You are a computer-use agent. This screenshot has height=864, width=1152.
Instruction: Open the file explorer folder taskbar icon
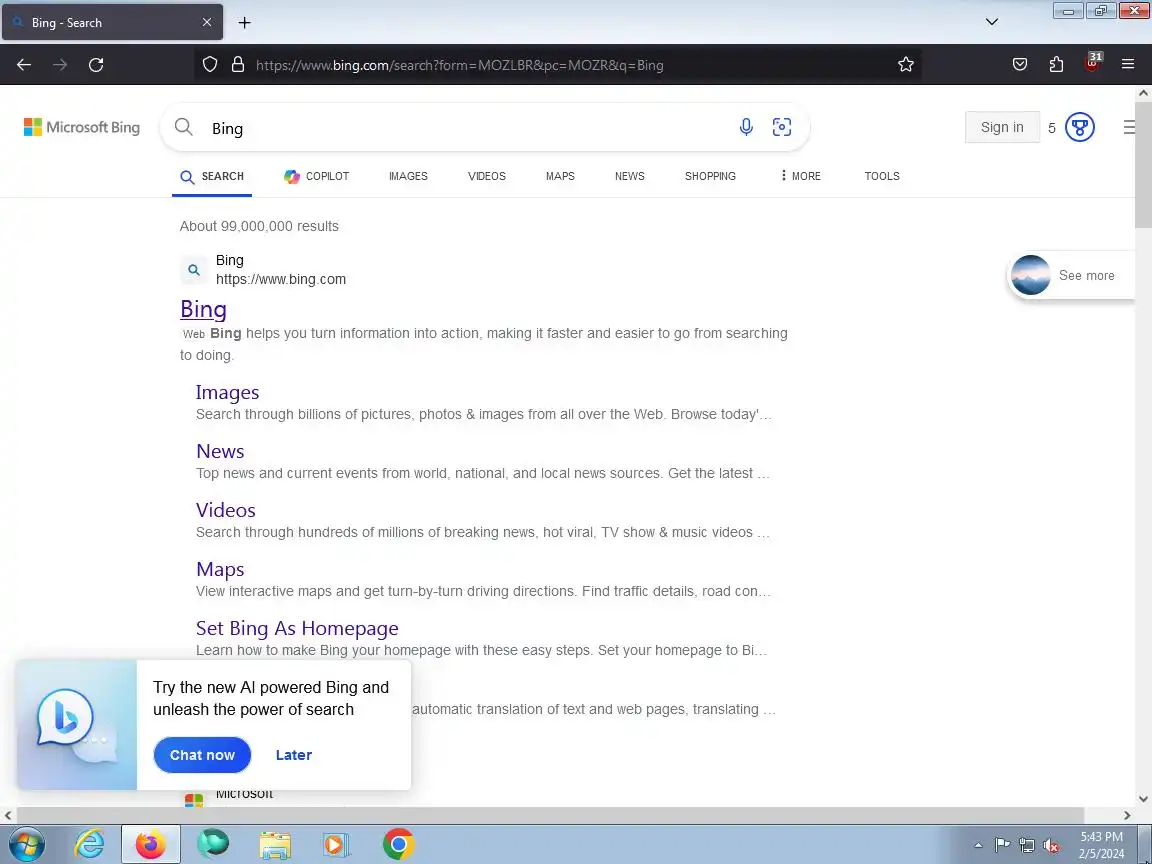point(275,845)
